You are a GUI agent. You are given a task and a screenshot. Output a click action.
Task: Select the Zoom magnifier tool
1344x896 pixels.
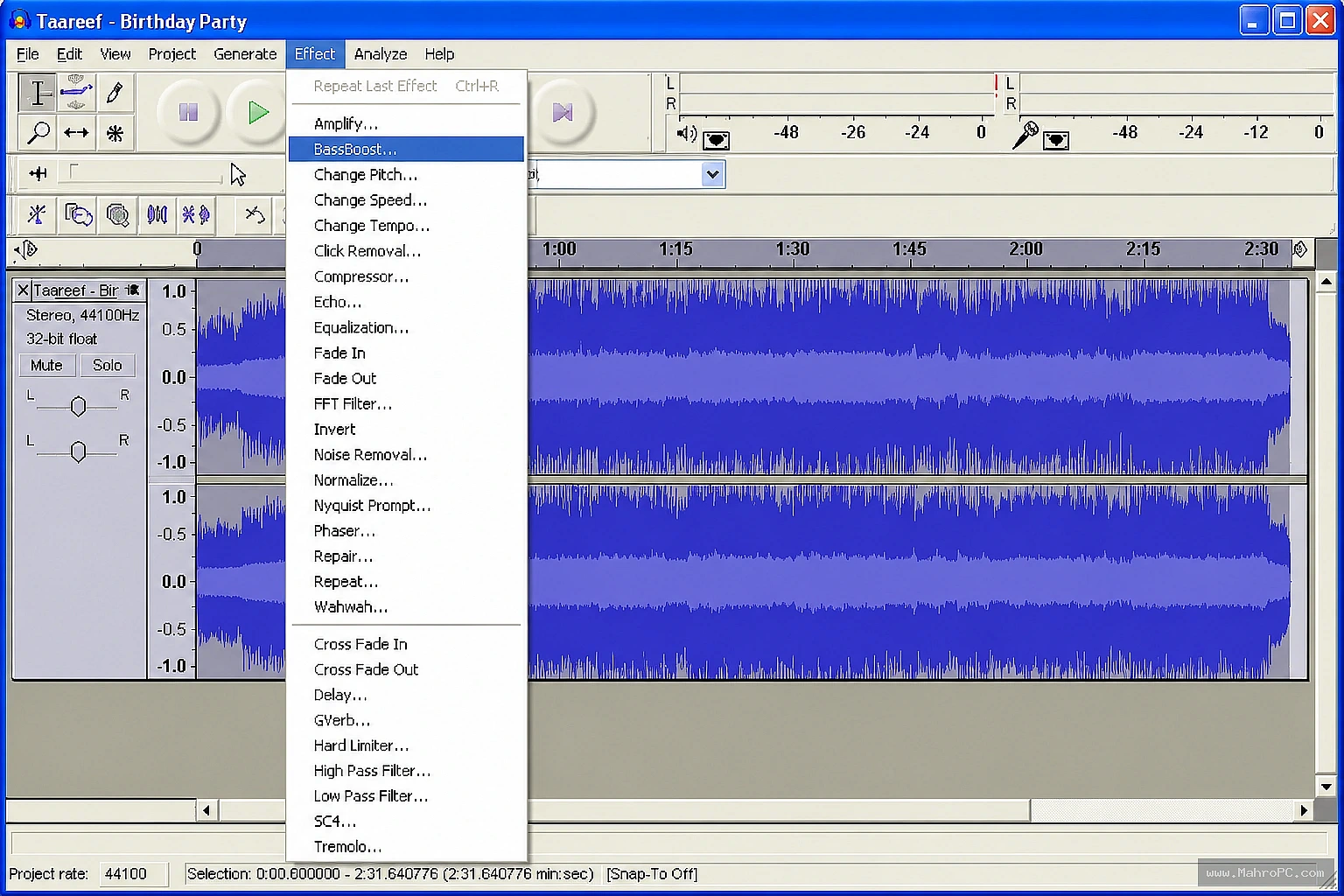click(x=38, y=133)
